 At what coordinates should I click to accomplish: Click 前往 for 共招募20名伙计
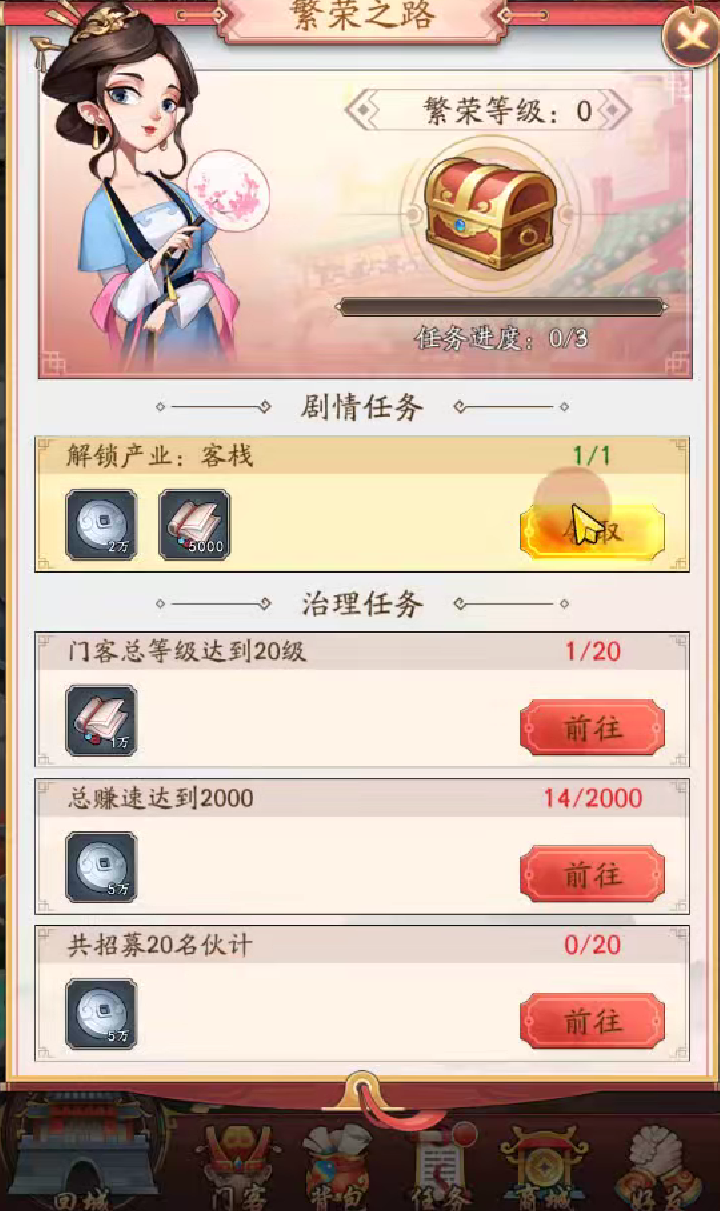point(592,1021)
